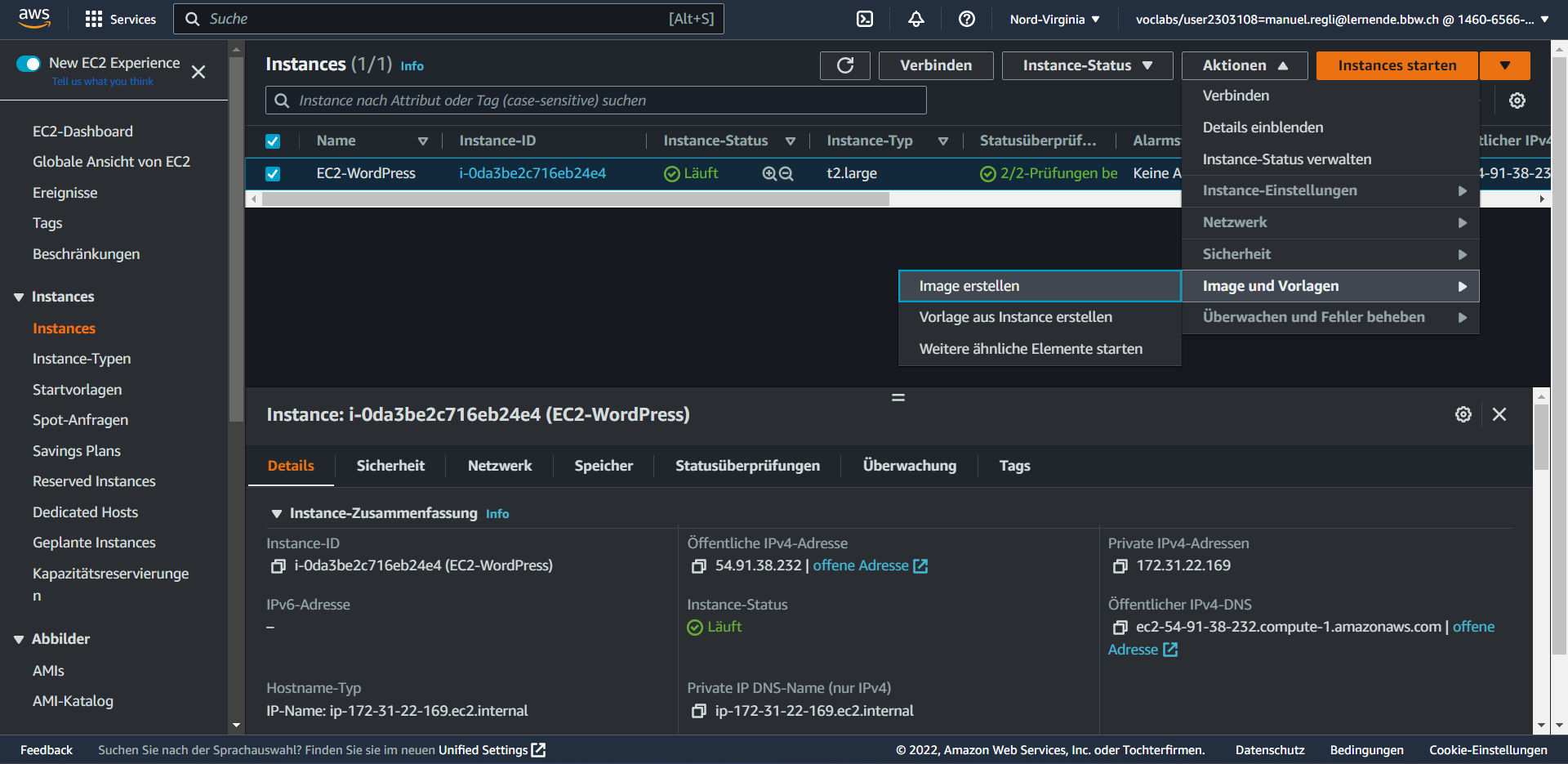
Task: Open the Unified Settings external link
Action: pos(492,750)
